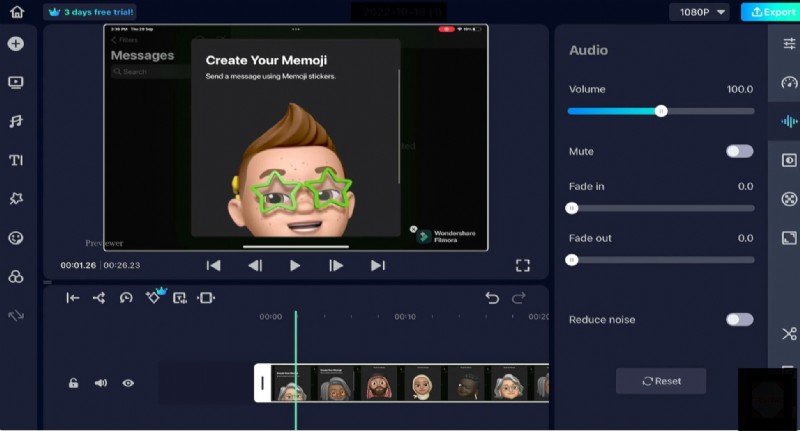
Task: Click the Fade in slider handle
Action: tap(572, 208)
